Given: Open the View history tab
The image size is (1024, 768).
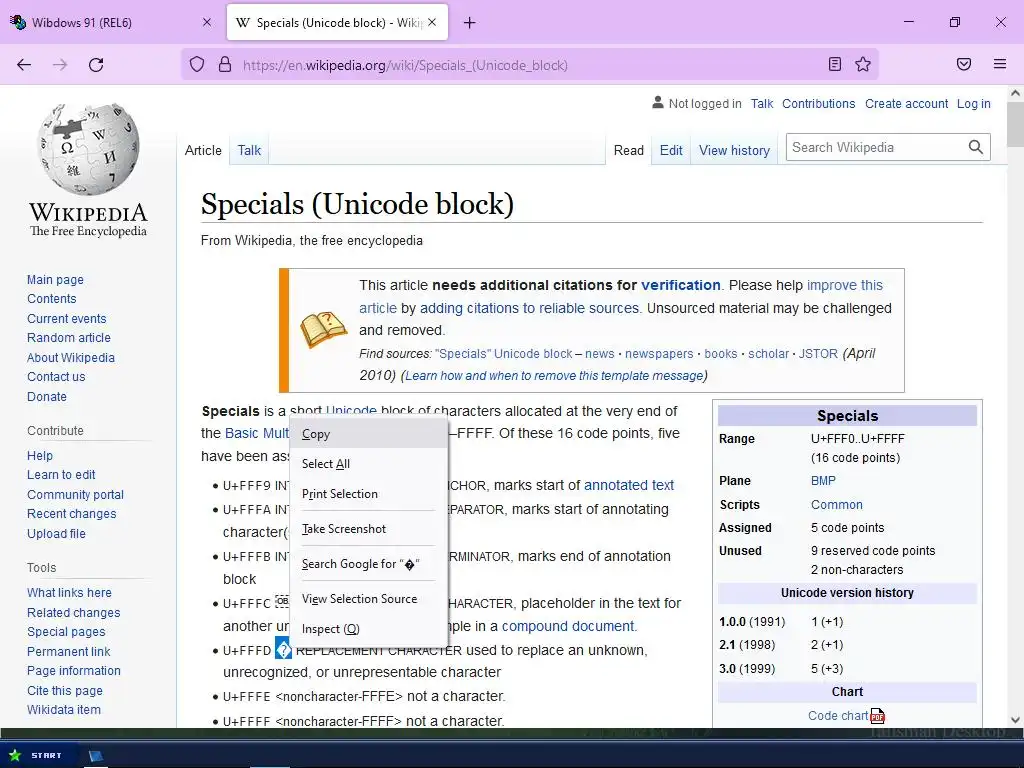Looking at the screenshot, I should click(734, 150).
